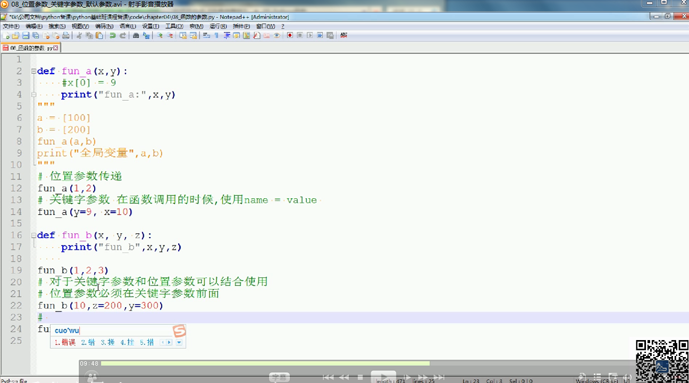Collapse fold marker for def fun_a
Screen dimensions: 689x383
(x=33, y=71)
